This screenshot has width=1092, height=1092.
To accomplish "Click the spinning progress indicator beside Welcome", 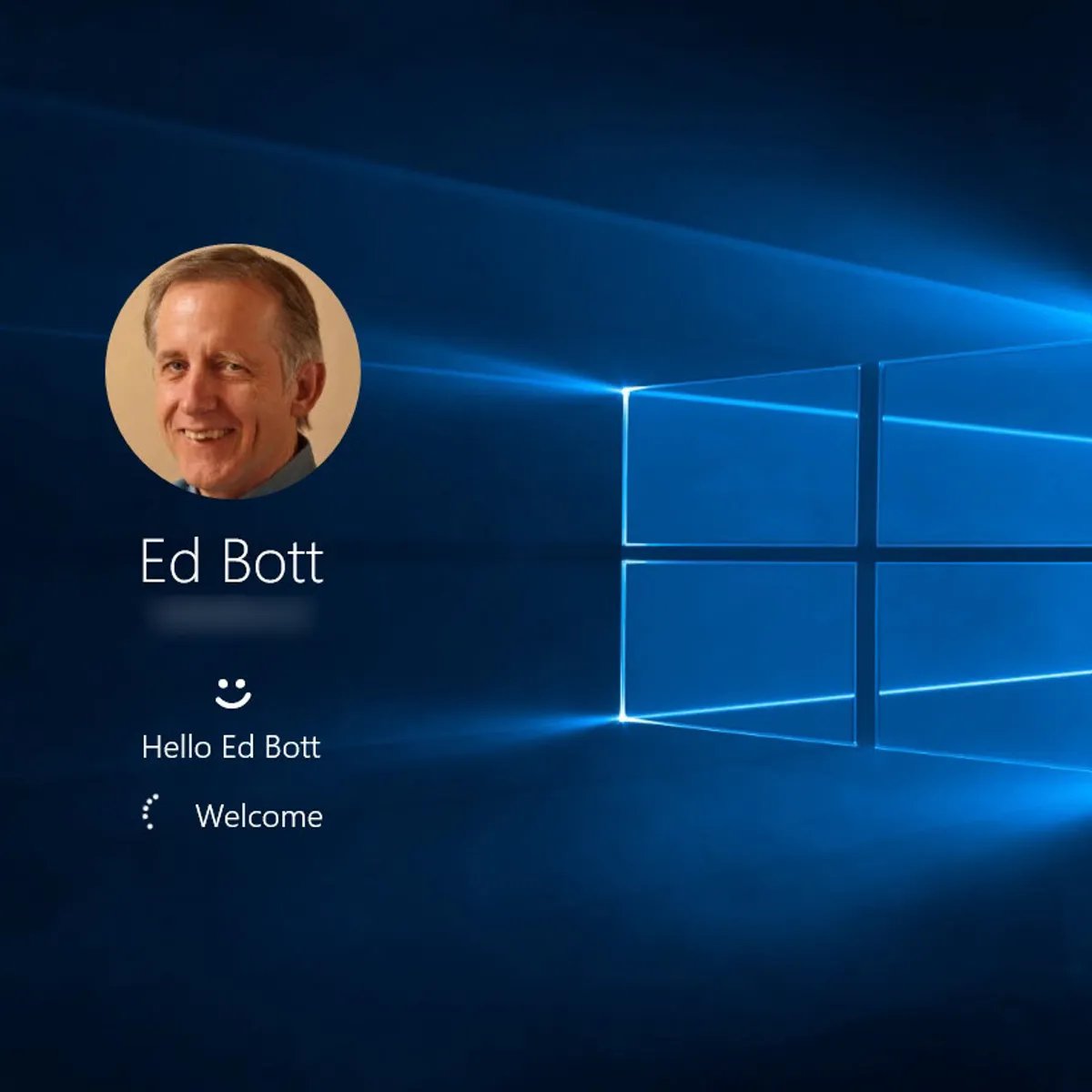I will tap(153, 813).
